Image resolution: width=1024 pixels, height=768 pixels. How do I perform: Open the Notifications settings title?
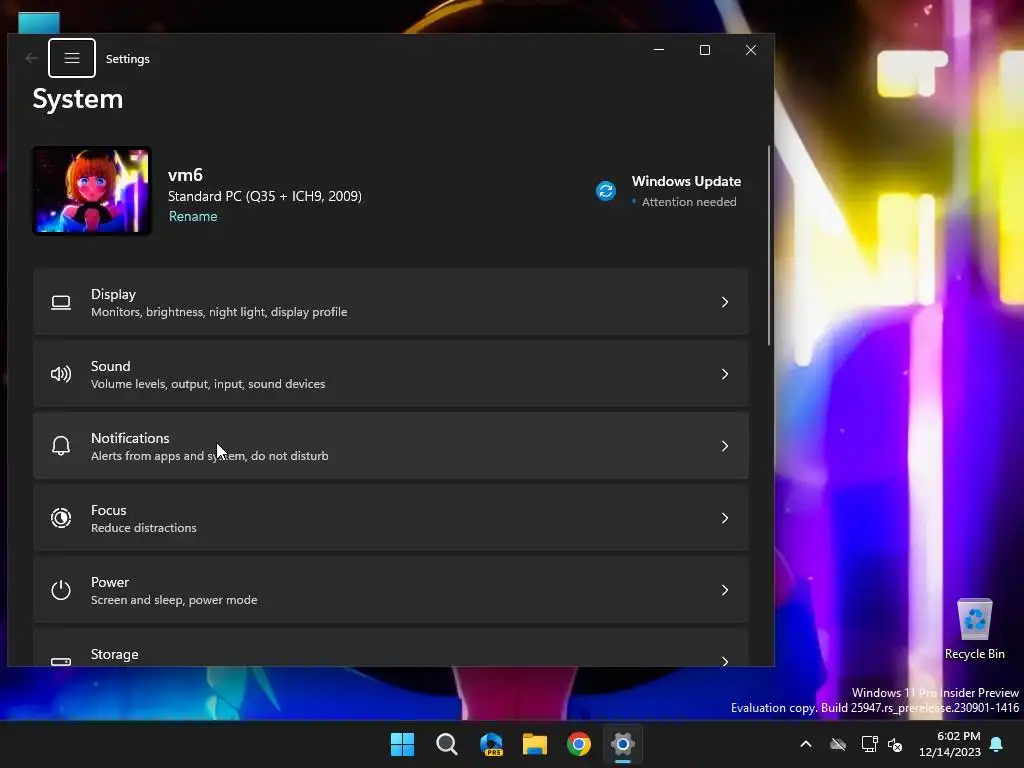130,438
